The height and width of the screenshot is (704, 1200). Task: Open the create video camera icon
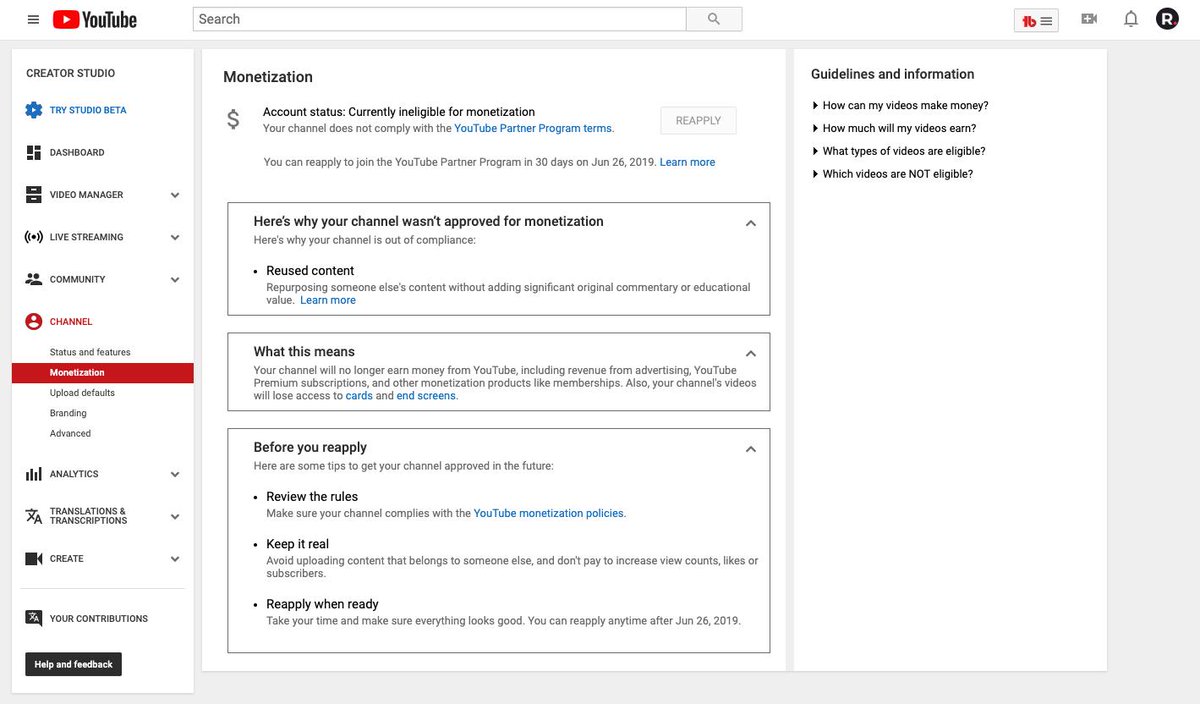1089,19
